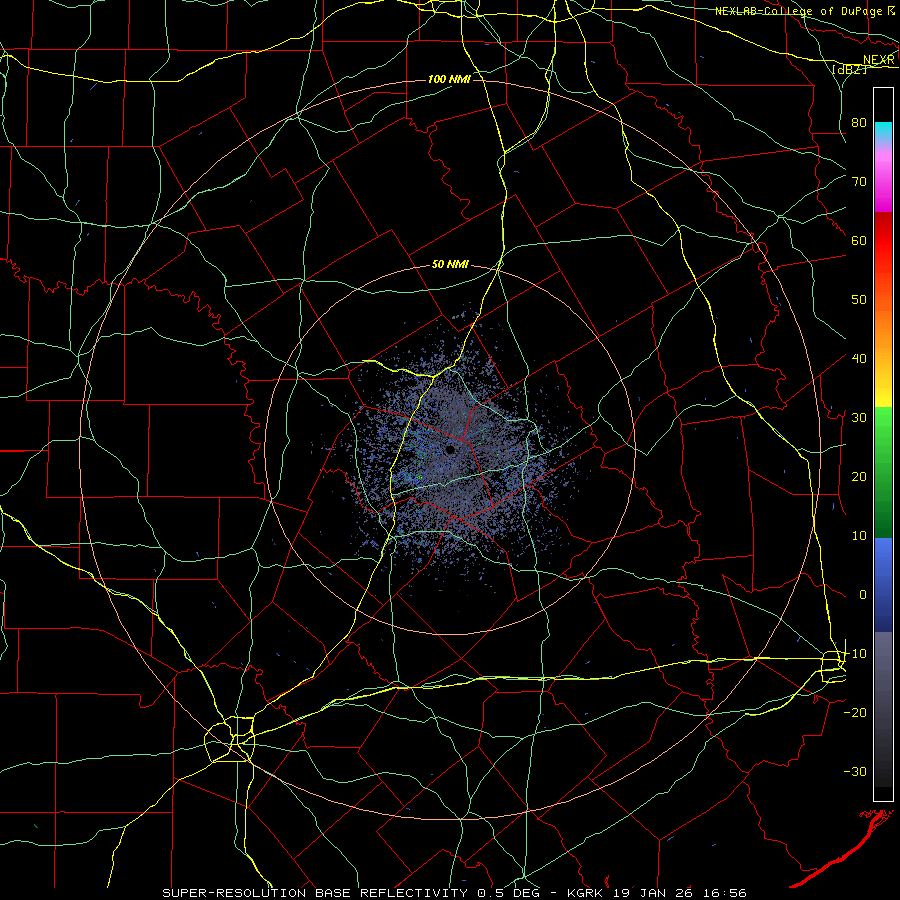Click the black radar site dot at center
The width and height of the screenshot is (900, 900).
click(x=451, y=449)
